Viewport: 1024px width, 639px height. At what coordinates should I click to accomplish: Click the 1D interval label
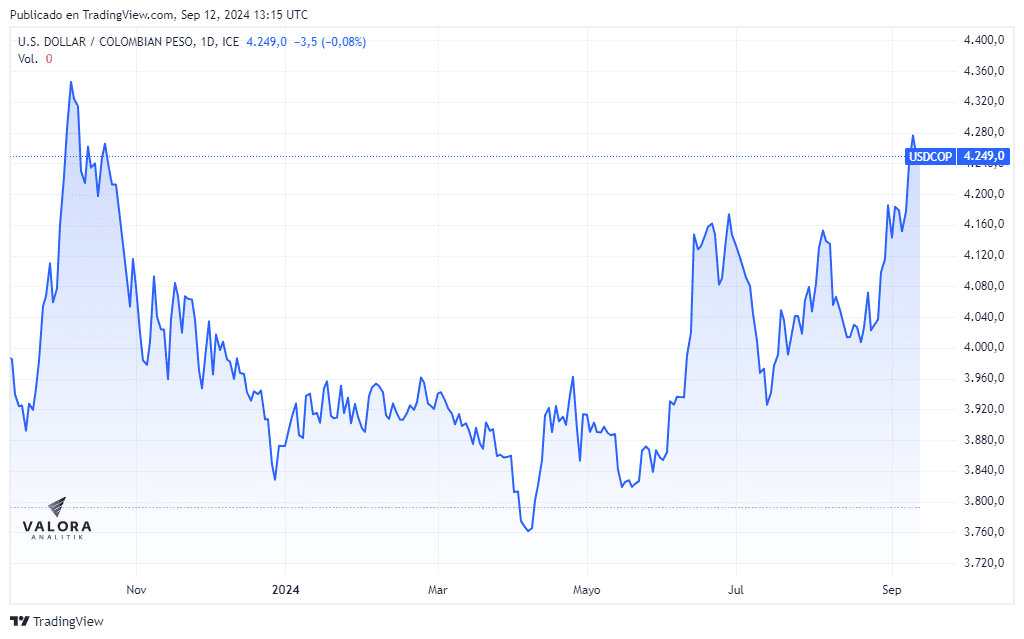(208, 42)
